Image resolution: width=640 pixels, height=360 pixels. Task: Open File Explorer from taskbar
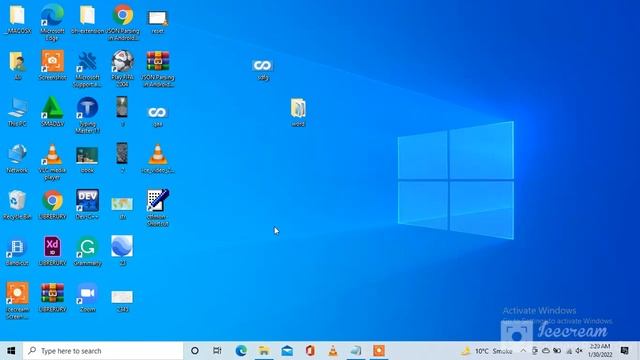coord(264,351)
